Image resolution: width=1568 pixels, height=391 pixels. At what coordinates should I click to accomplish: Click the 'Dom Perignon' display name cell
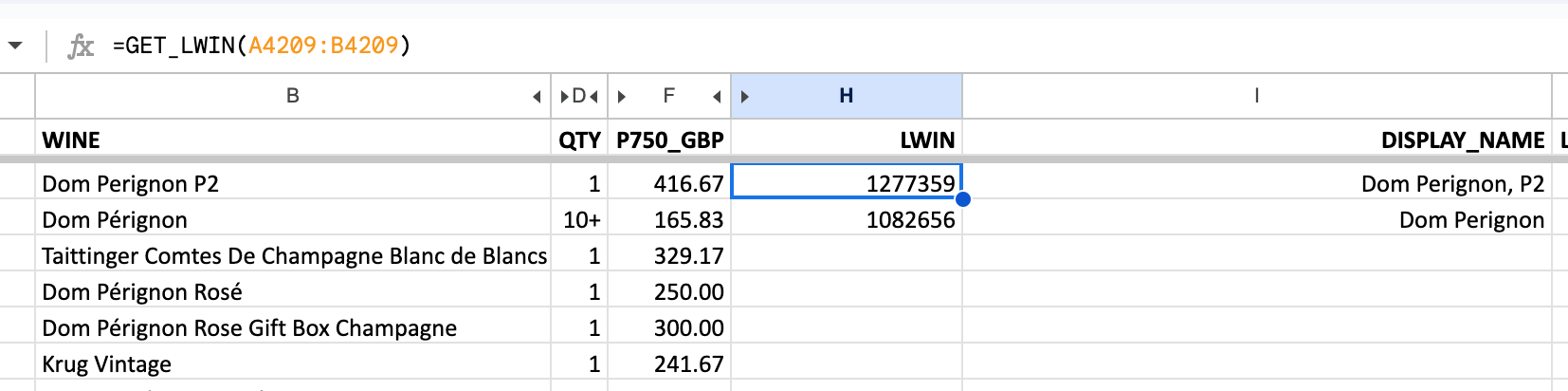1257,219
